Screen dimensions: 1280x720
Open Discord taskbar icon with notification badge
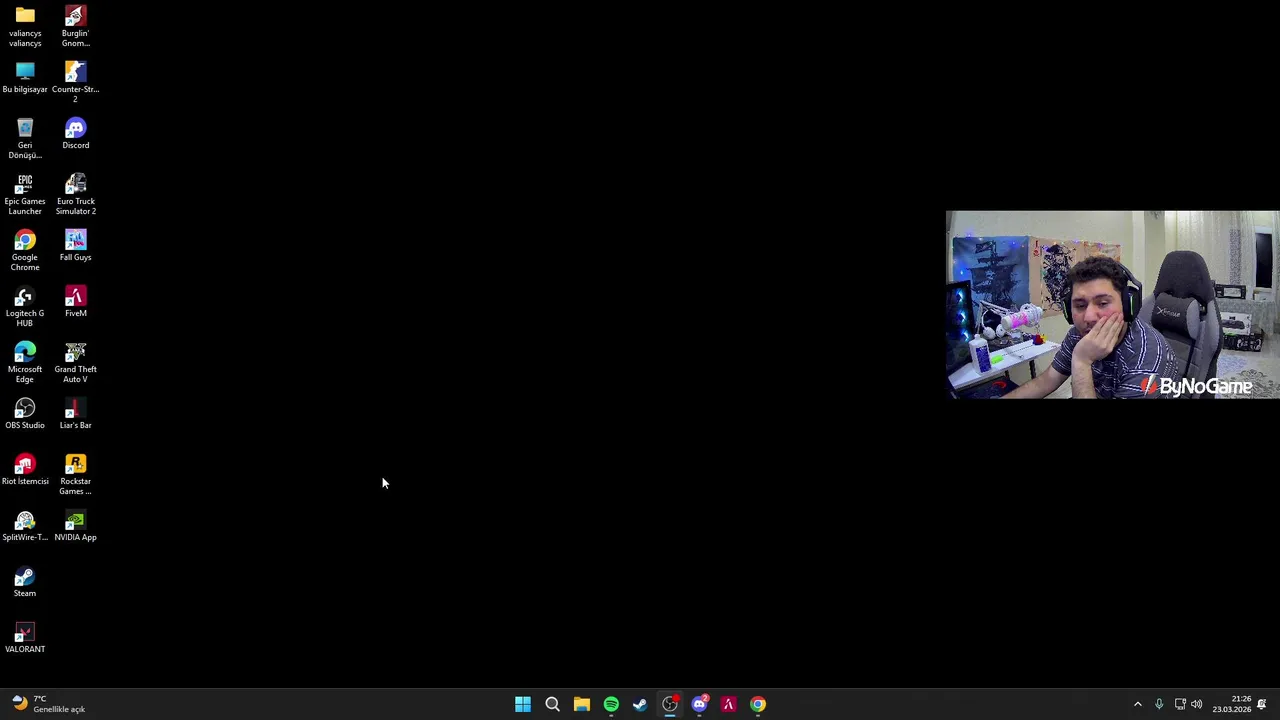click(x=699, y=704)
